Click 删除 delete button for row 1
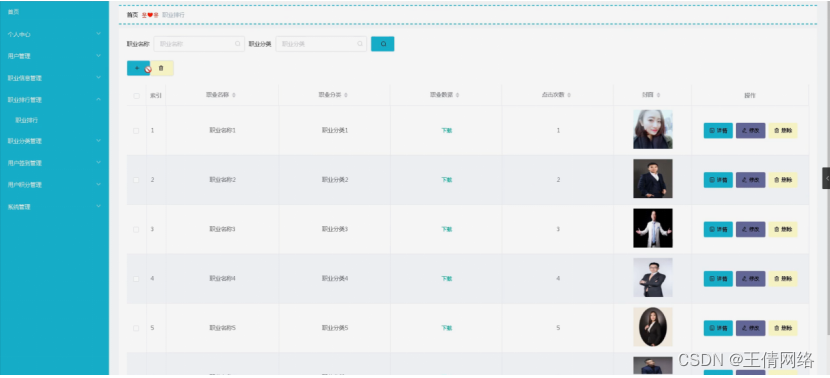Screen dimensions: 830x378 pyautogui.click(x=783, y=130)
